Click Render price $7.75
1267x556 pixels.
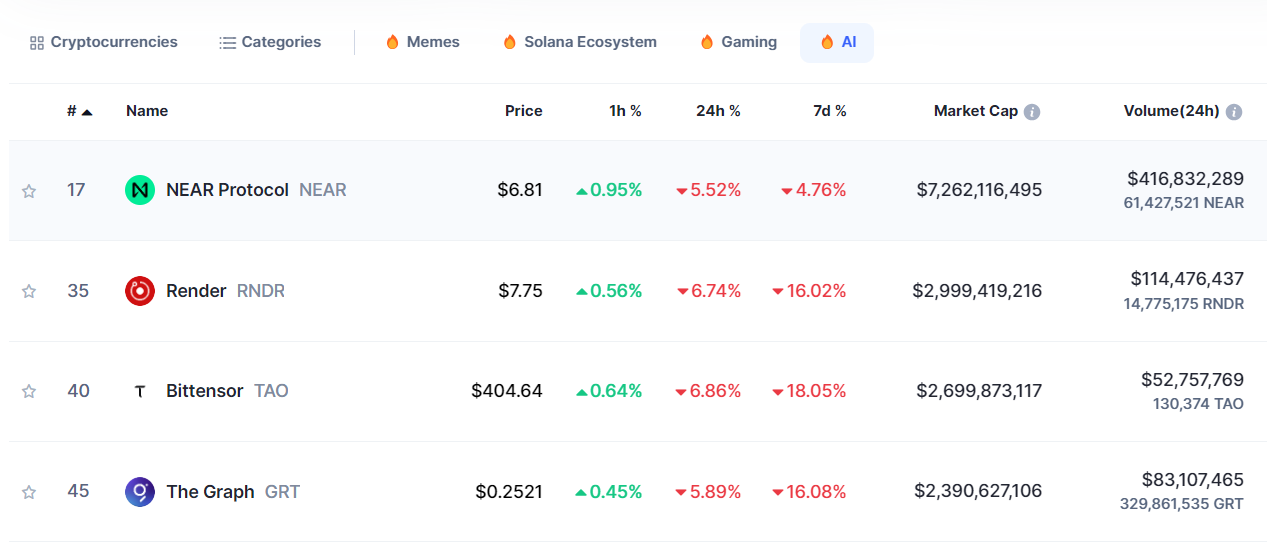pyautogui.click(x=520, y=291)
